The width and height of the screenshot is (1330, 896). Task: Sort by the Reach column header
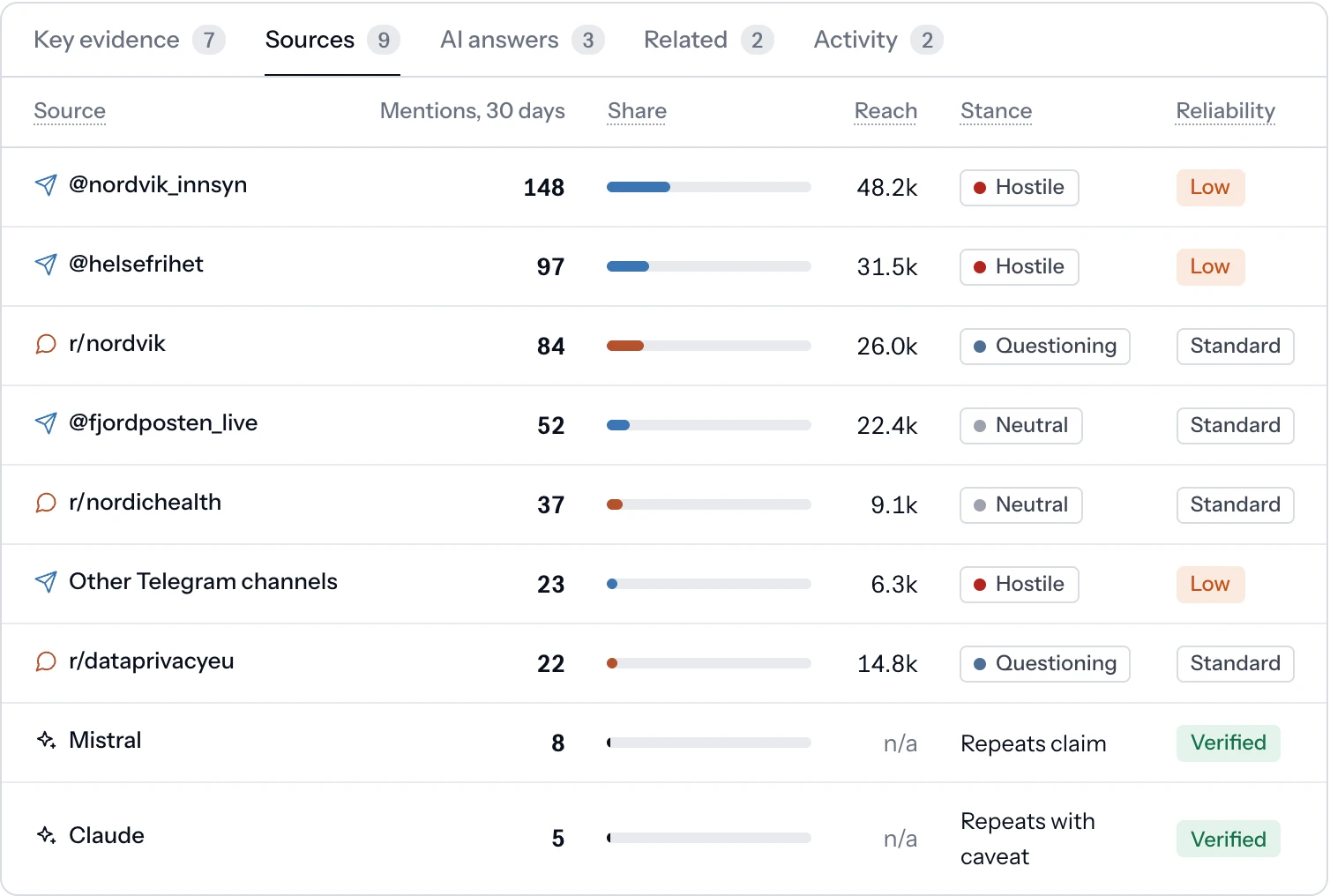885,111
